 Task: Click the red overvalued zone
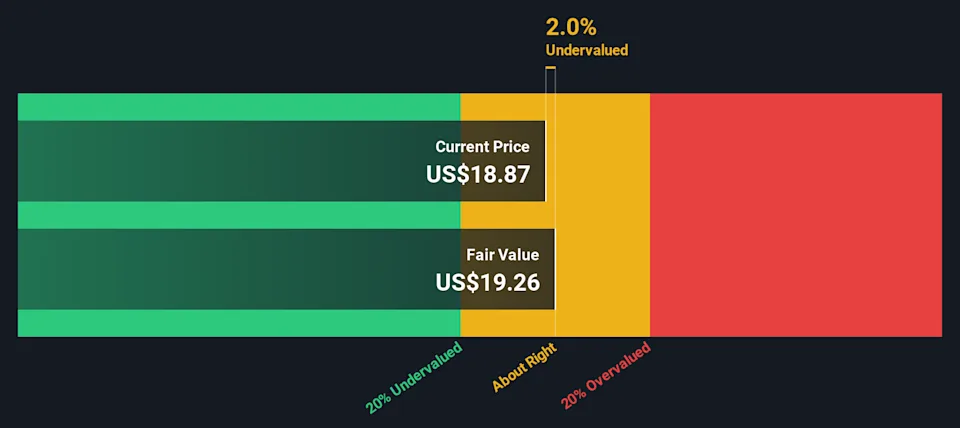click(x=795, y=215)
